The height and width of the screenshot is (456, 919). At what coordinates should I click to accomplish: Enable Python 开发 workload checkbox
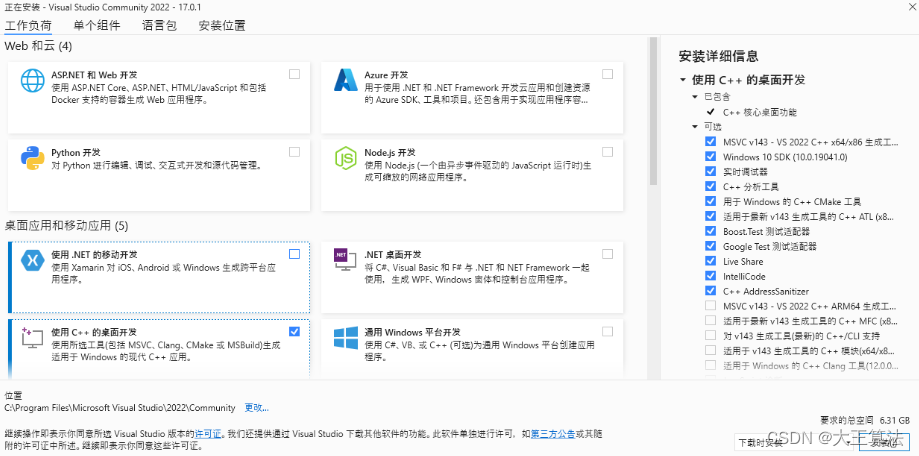tap(294, 152)
